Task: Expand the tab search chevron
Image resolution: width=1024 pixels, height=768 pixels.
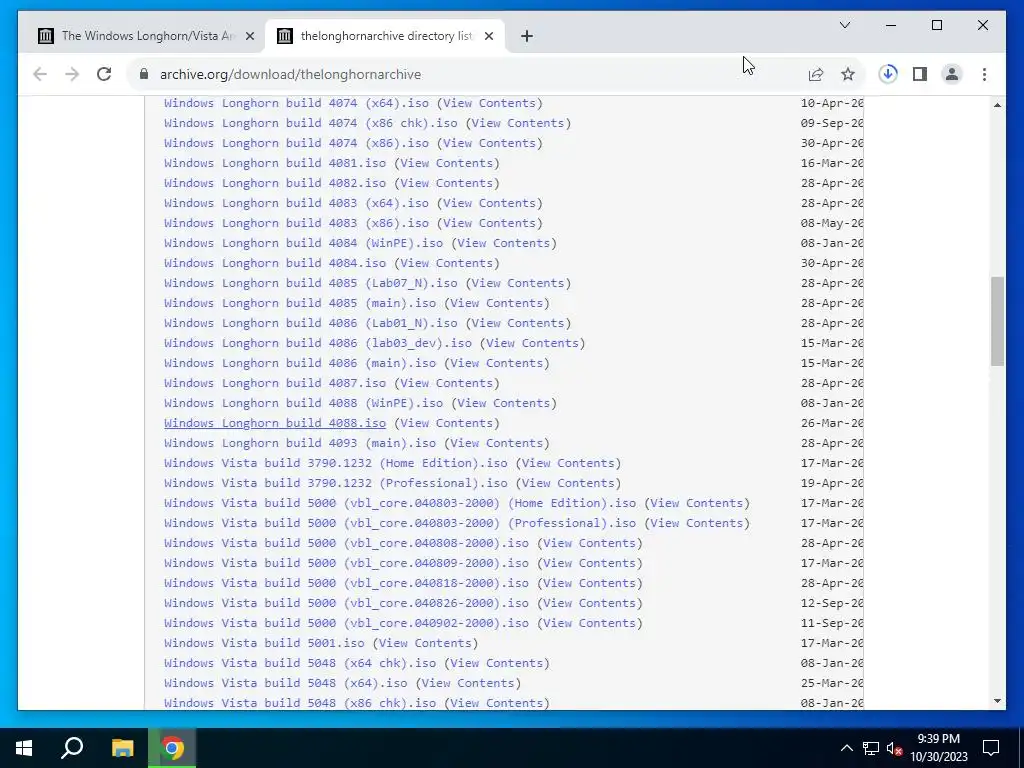Action: pos(844,25)
